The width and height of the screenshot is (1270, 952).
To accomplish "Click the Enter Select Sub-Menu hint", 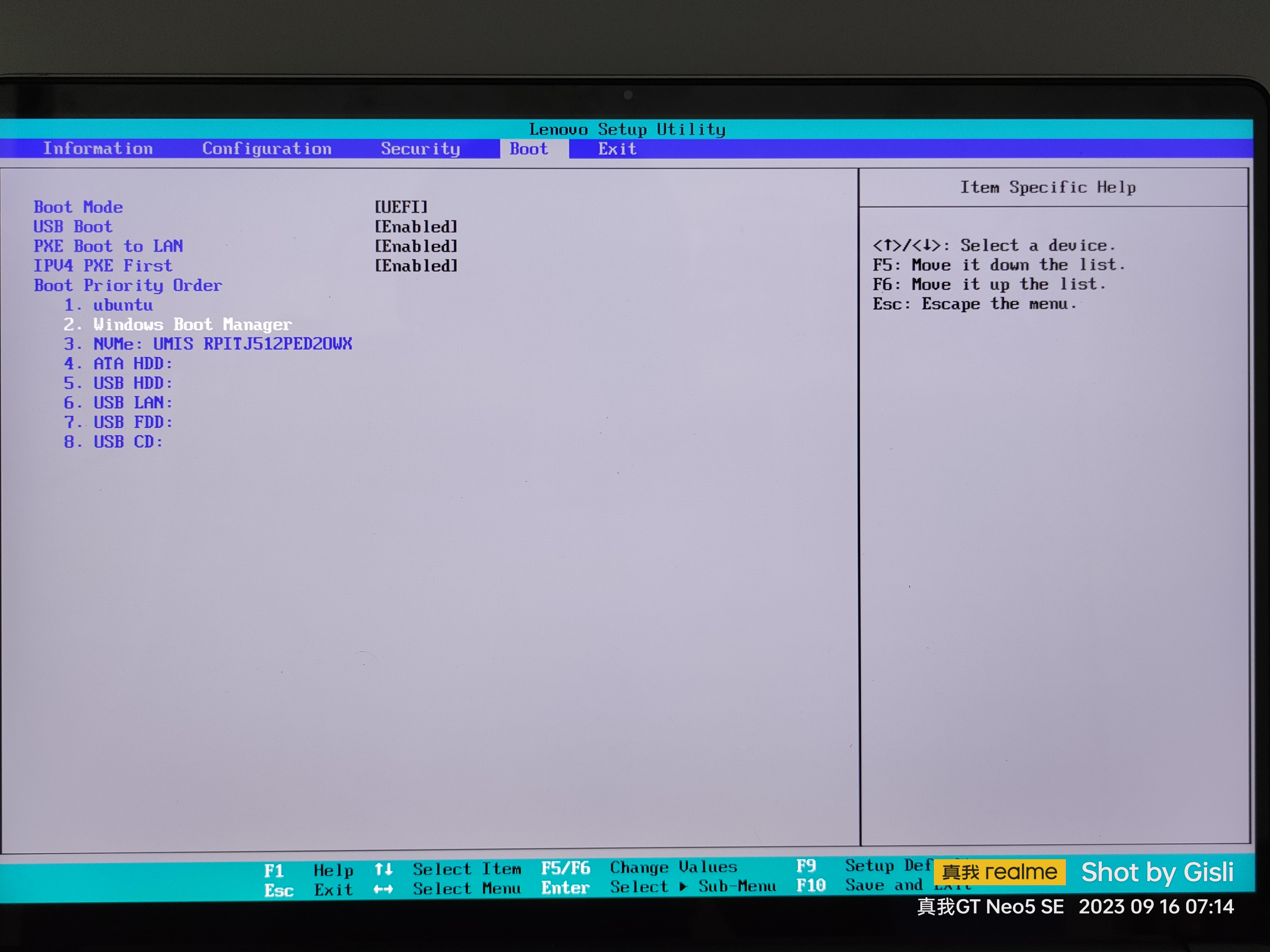I will pos(659,887).
